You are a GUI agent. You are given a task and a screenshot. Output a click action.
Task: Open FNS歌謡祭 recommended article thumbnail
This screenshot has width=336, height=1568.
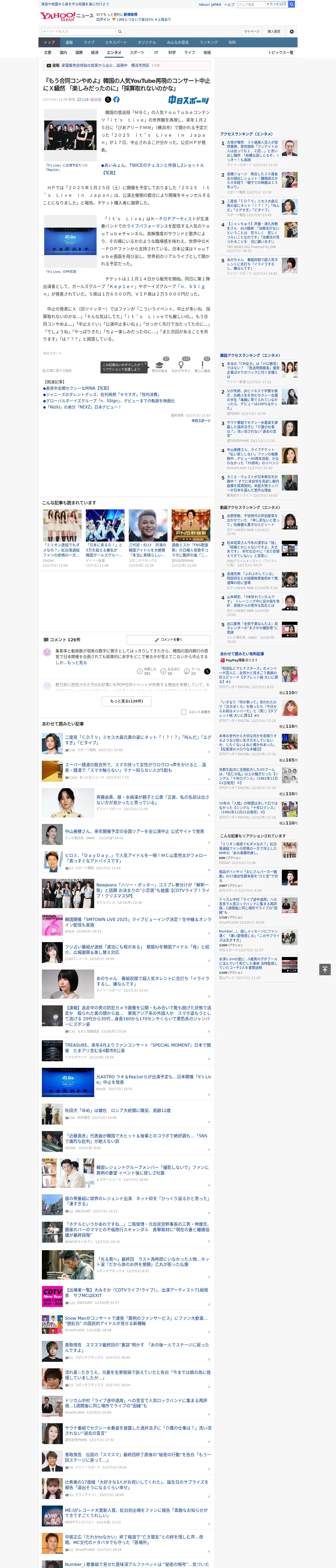(x=191, y=526)
